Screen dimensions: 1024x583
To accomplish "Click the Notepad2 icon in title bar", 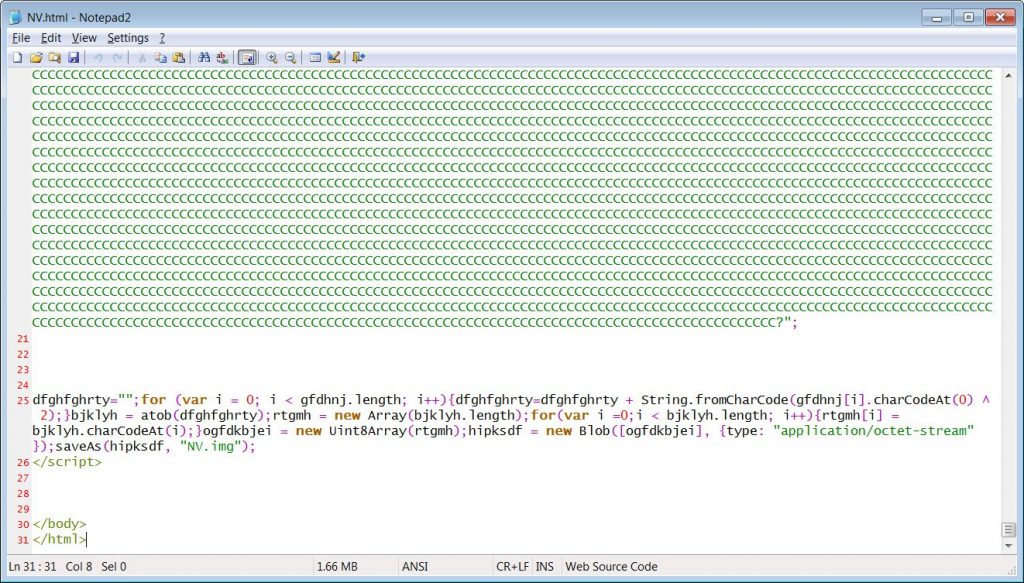I will pyautogui.click(x=16, y=18).
